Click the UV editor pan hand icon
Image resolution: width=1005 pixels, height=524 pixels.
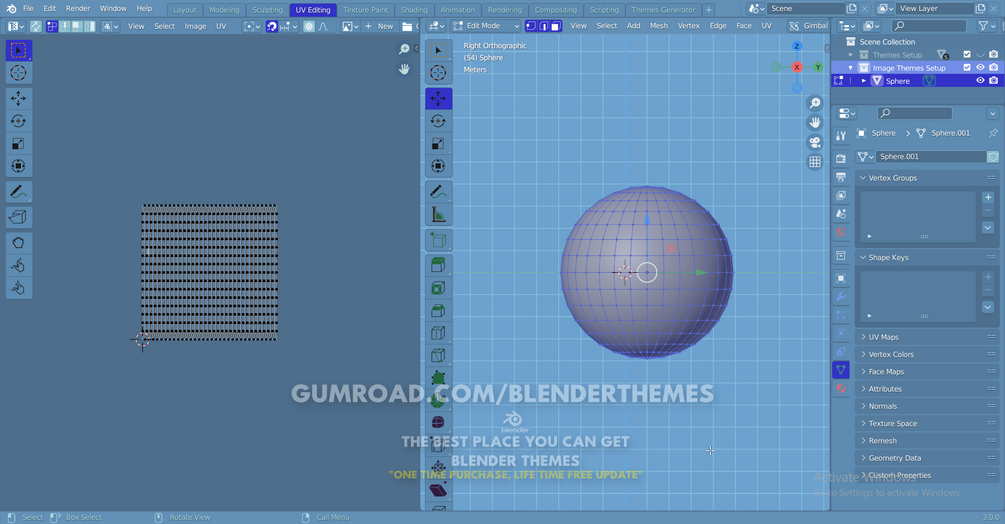click(x=404, y=69)
